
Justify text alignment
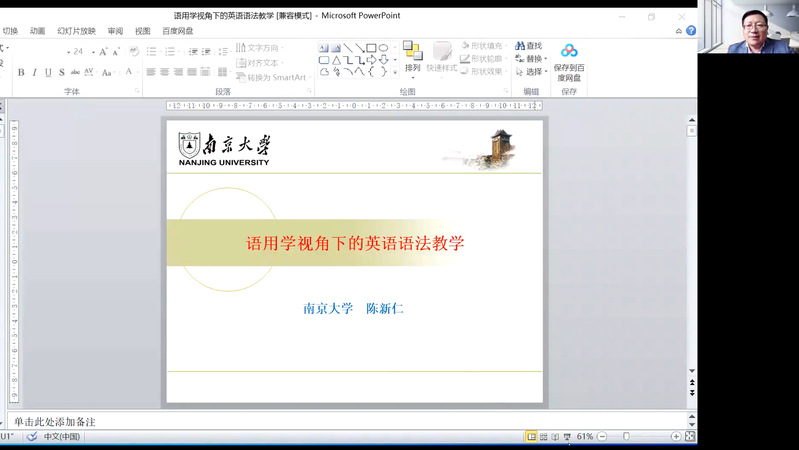point(192,72)
